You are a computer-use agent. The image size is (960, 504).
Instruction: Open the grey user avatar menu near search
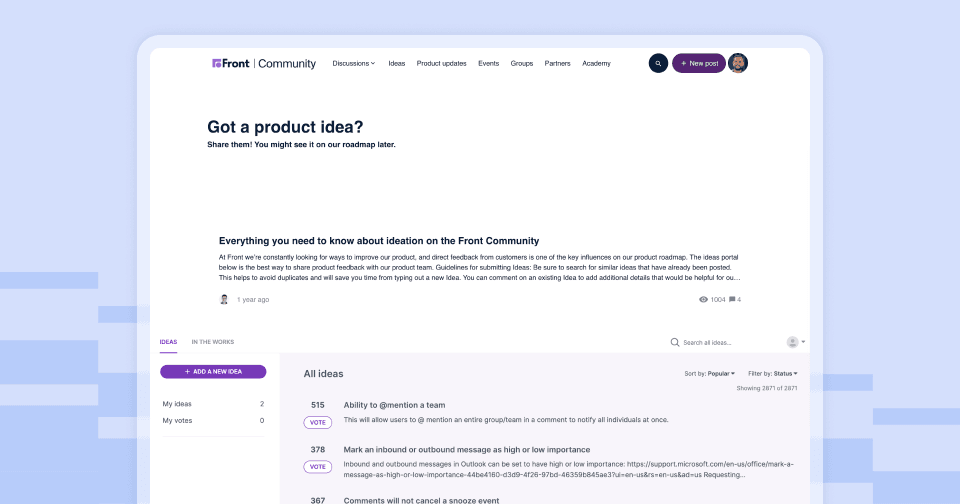[796, 342]
